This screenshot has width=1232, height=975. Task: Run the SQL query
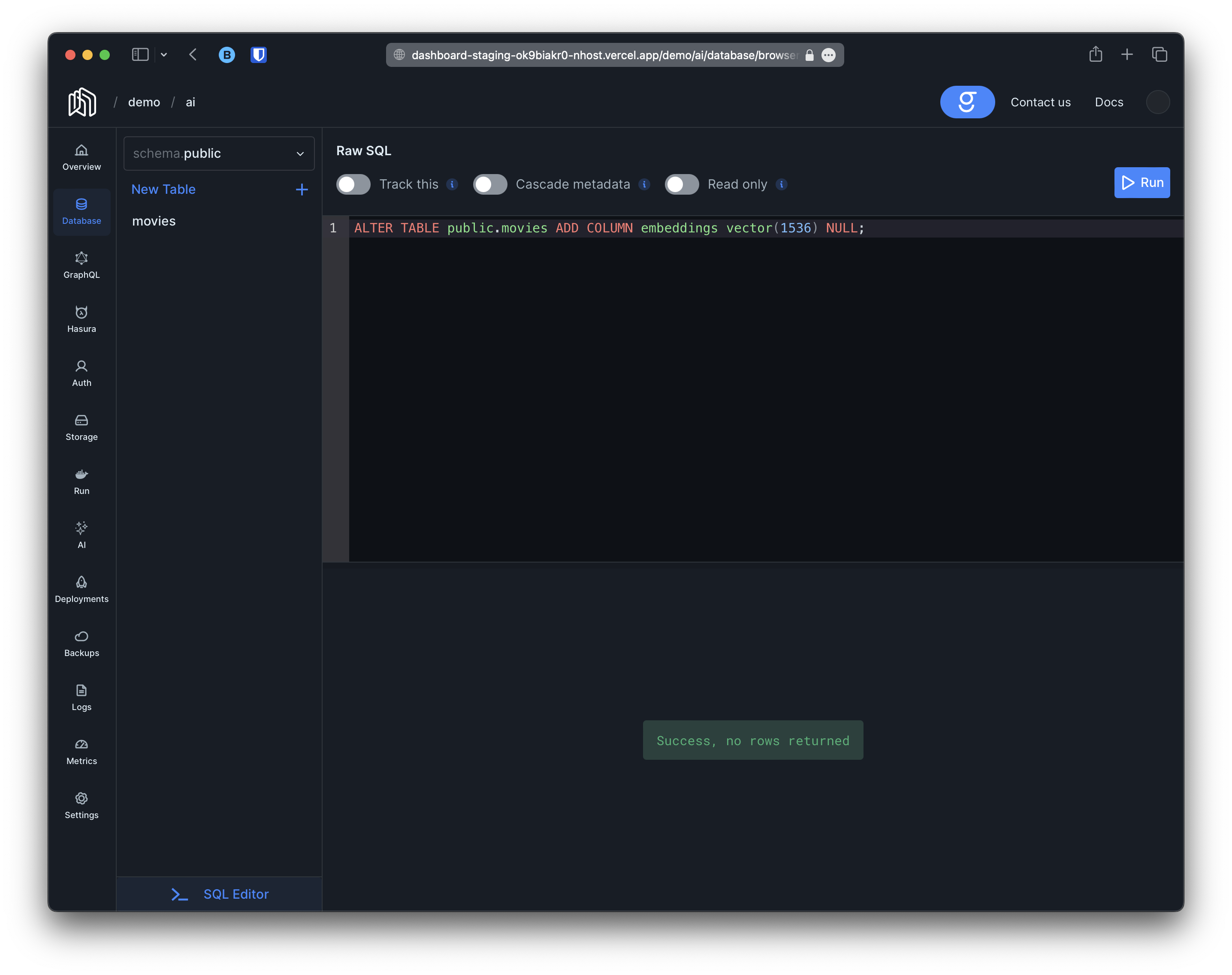pos(1142,183)
